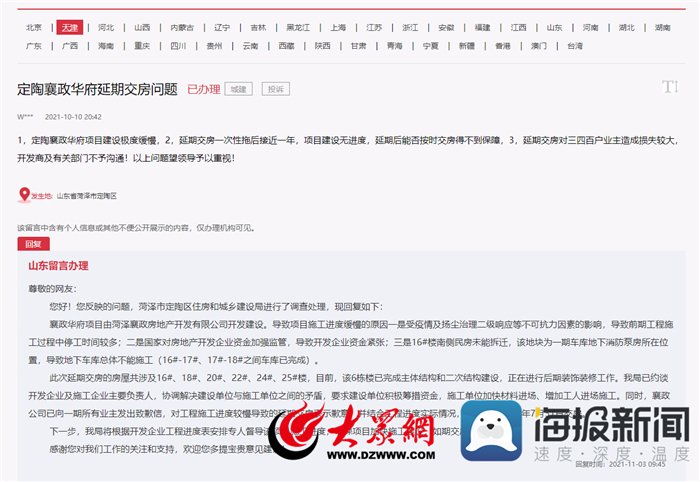Open the 云南 link
The width and height of the screenshot is (700, 482).
click(250, 46)
